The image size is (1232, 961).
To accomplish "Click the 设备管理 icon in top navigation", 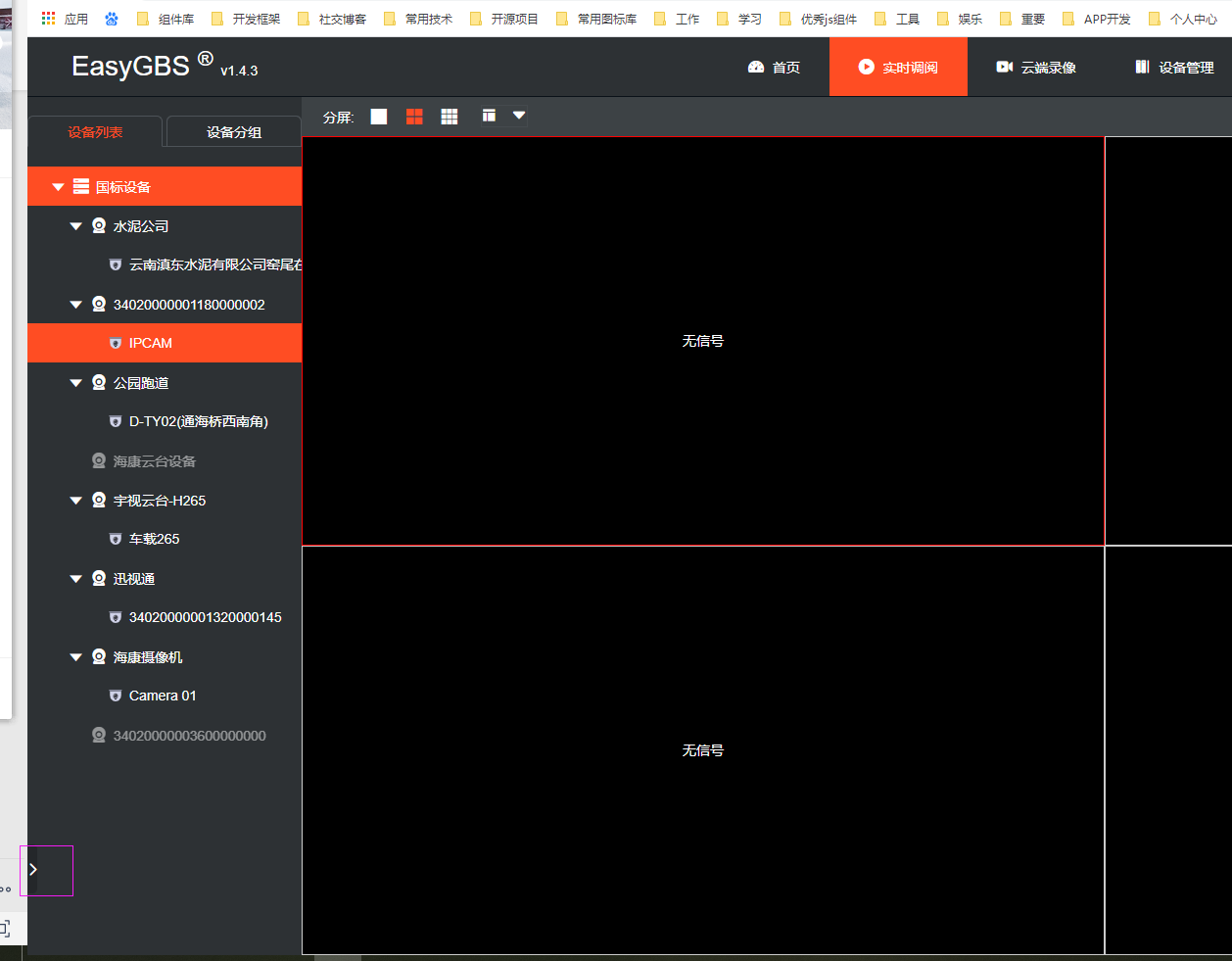I will pos(1142,67).
